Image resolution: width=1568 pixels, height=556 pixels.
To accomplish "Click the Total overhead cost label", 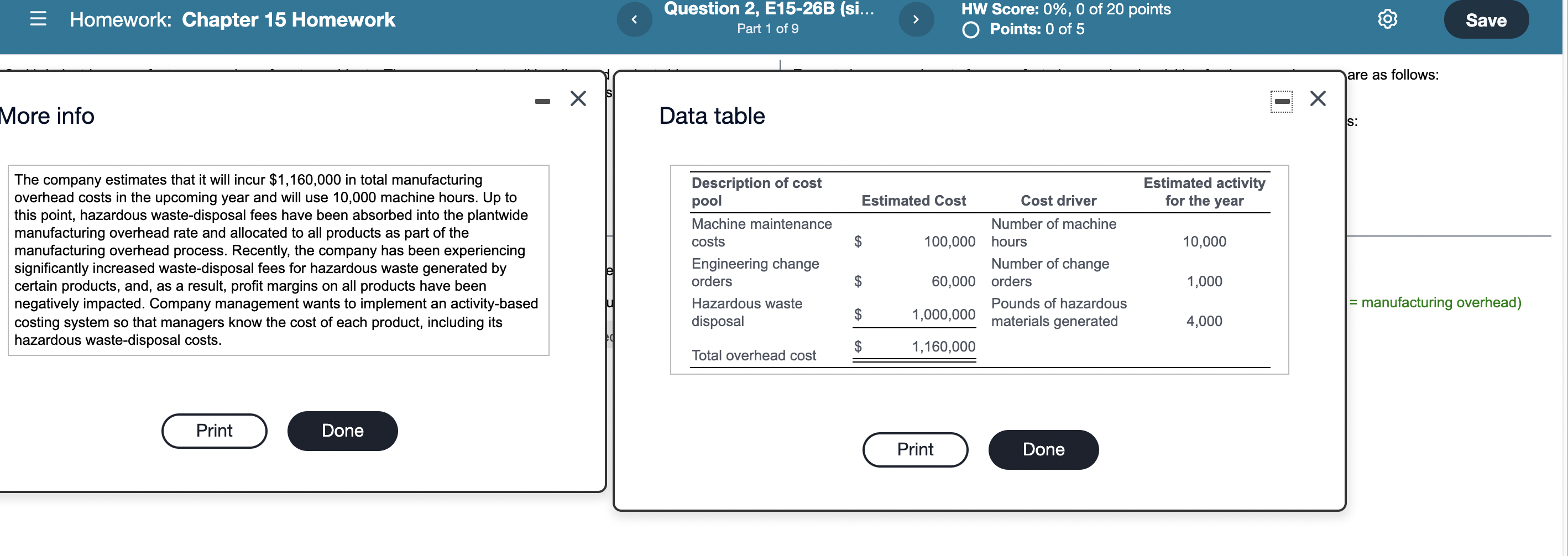I will click(754, 356).
